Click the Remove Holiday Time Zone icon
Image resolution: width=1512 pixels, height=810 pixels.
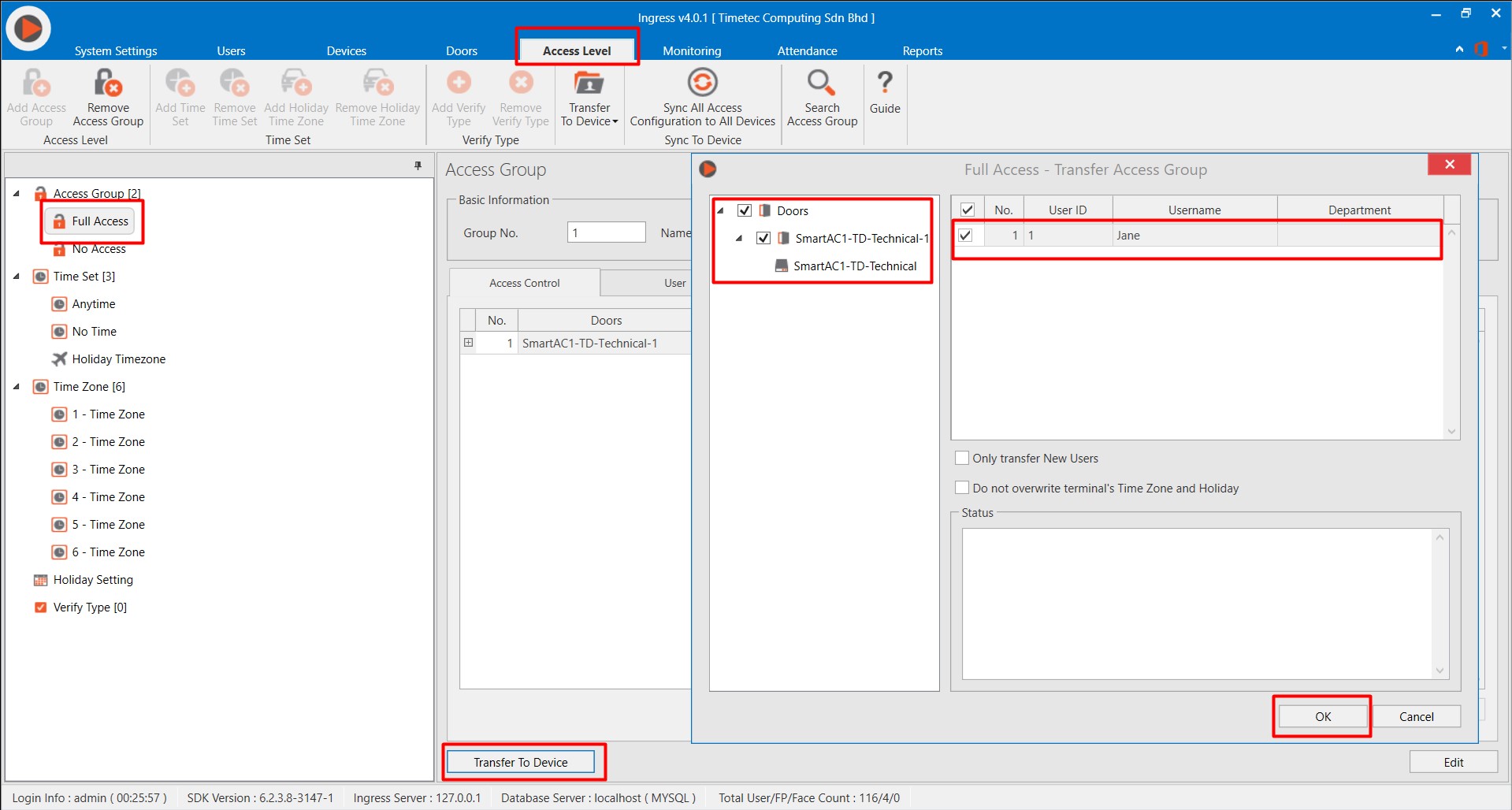click(377, 82)
